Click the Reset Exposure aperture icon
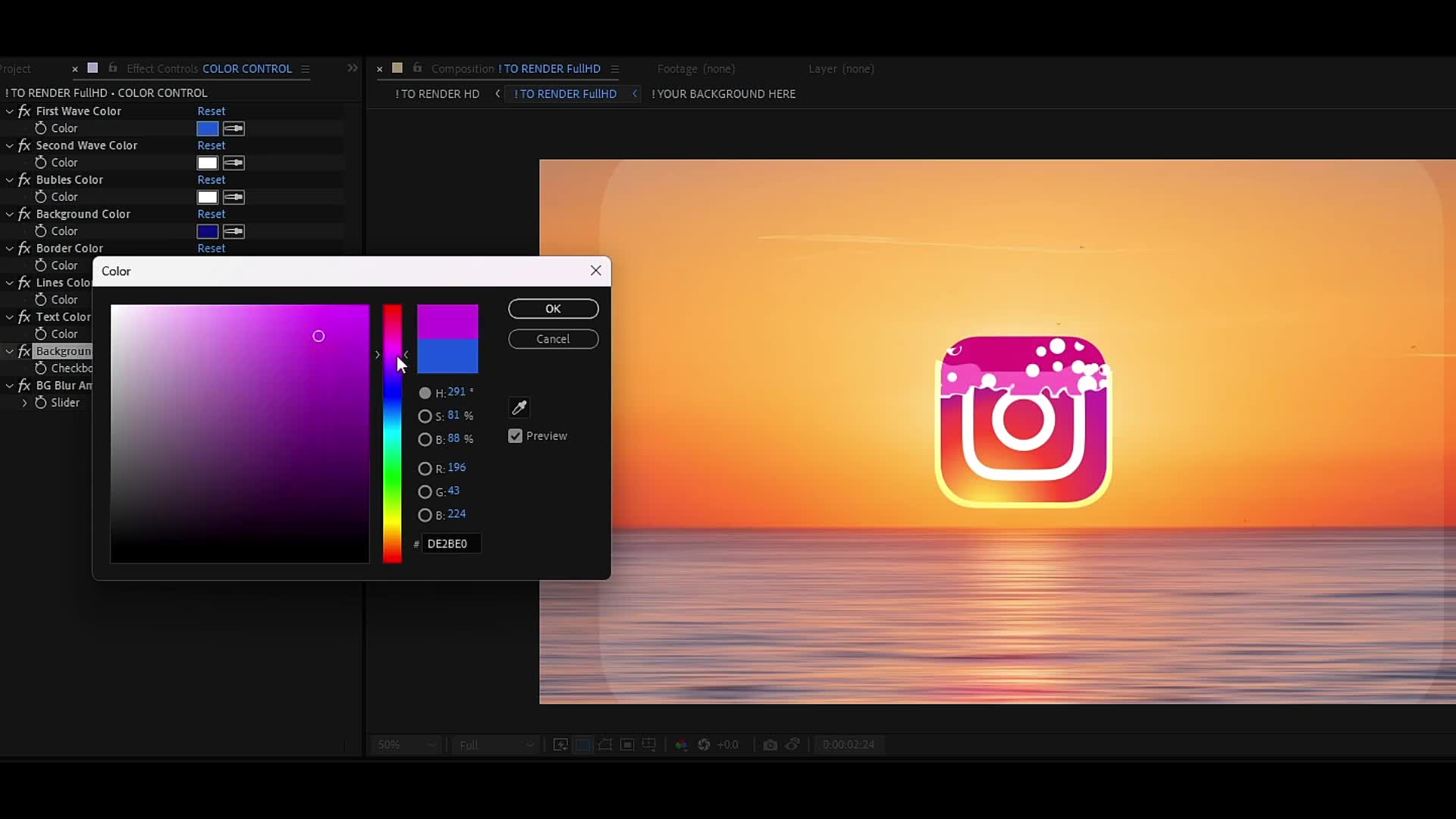Viewport: 1456px width, 819px height. (704, 745)
